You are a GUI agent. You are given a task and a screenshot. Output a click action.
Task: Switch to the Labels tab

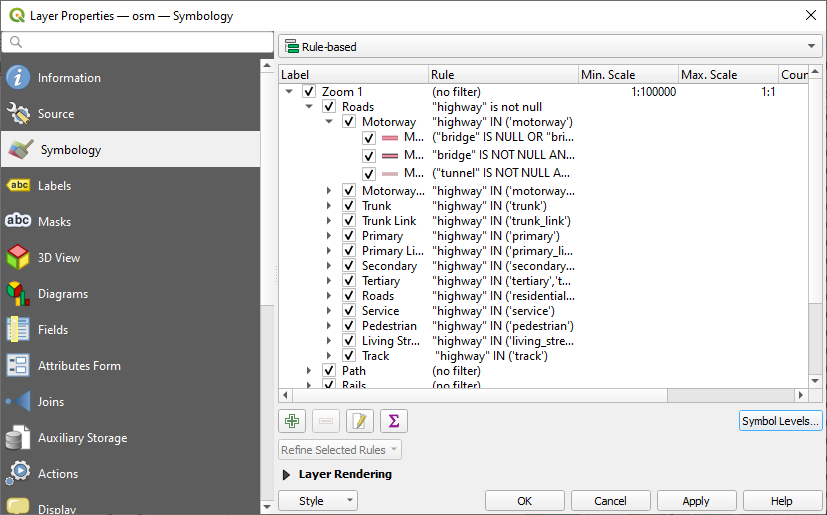[x=130, y=186]
